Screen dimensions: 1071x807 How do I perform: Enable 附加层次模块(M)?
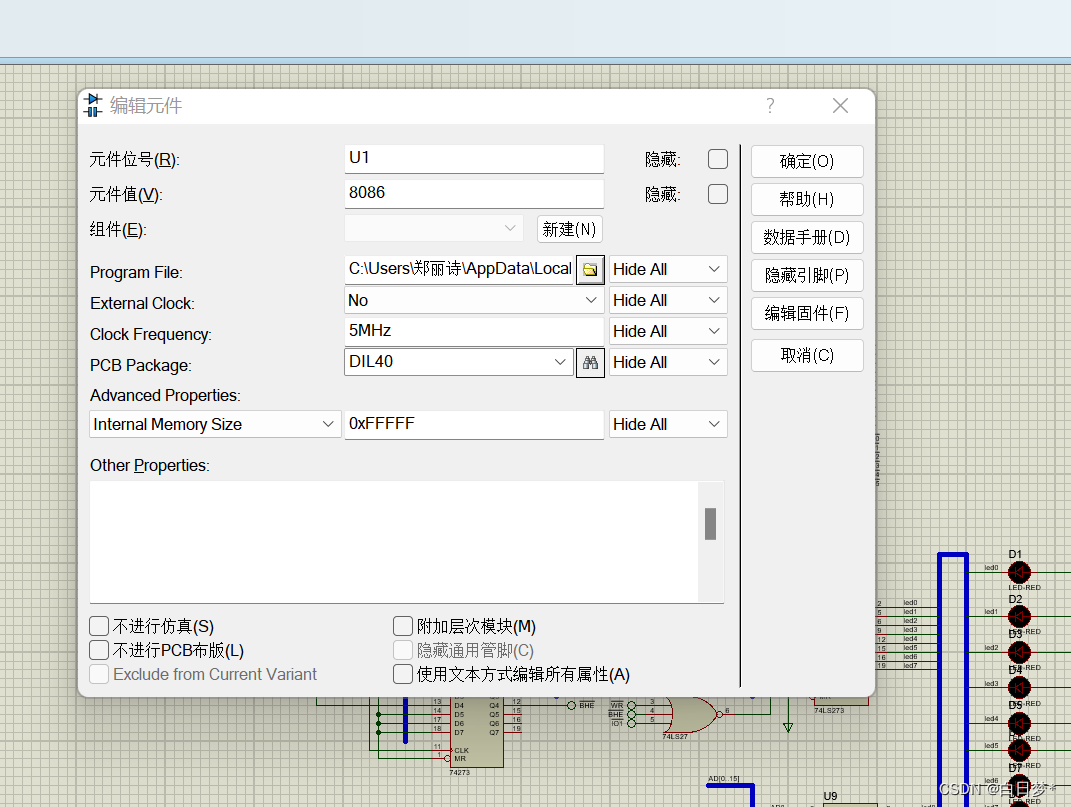[403, 625]
